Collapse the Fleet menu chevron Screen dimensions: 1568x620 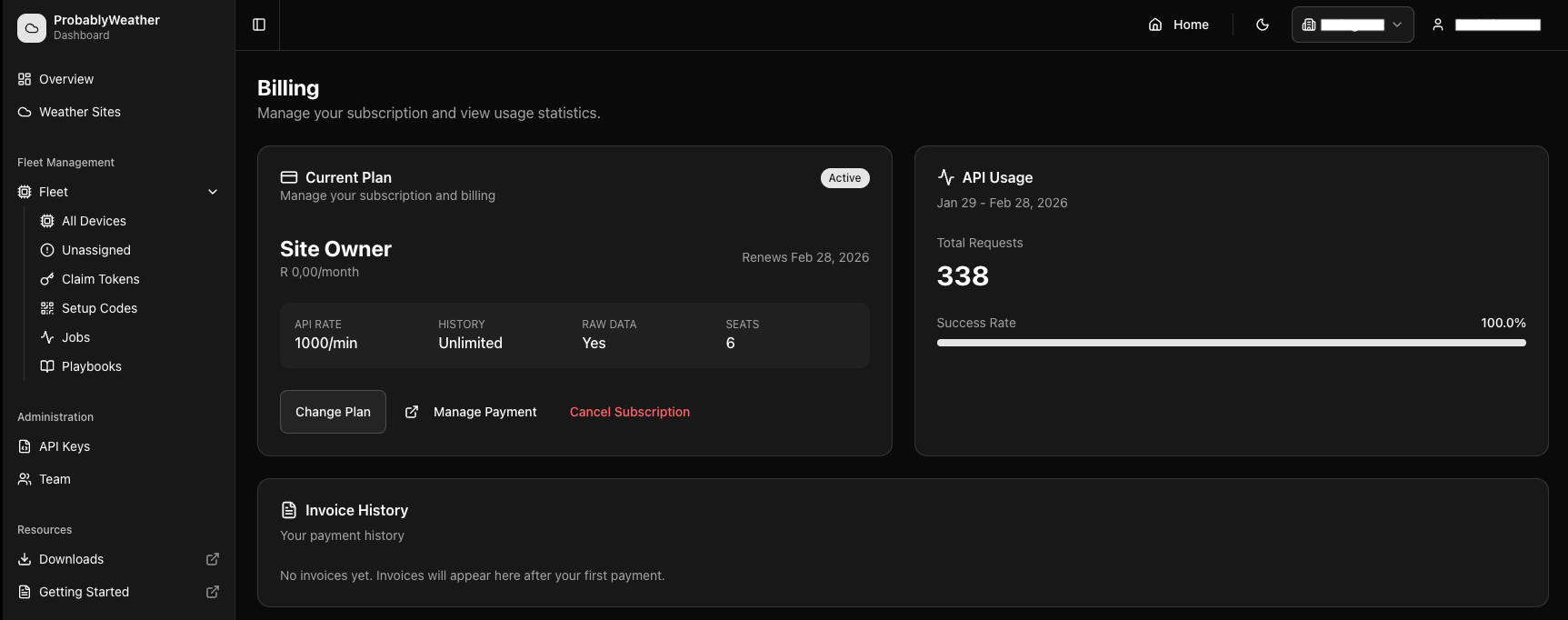213,192
